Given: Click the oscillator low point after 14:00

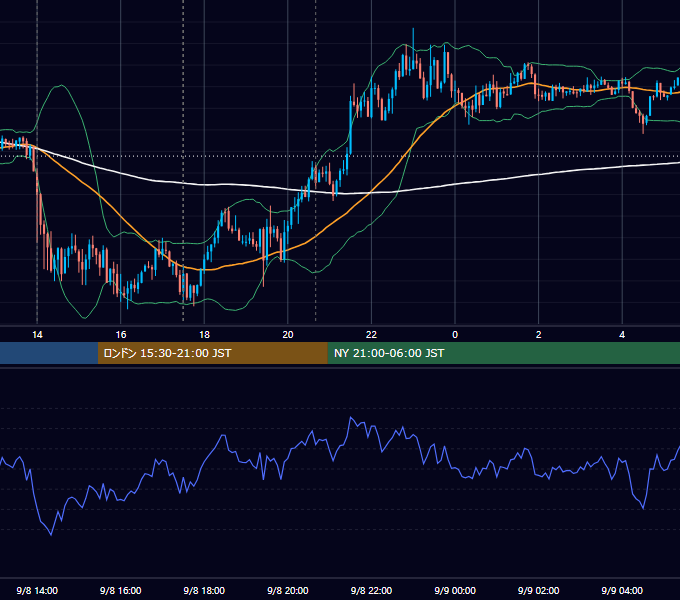Looking at the screenshot, I should click(x=51, y=534).
